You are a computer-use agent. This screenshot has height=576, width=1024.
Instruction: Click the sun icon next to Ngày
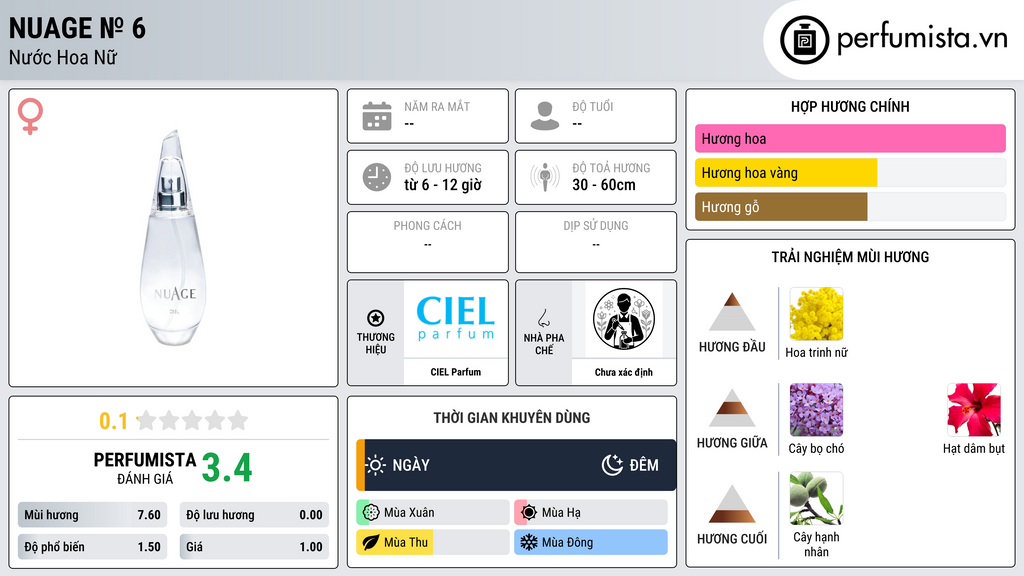(376, 465)
